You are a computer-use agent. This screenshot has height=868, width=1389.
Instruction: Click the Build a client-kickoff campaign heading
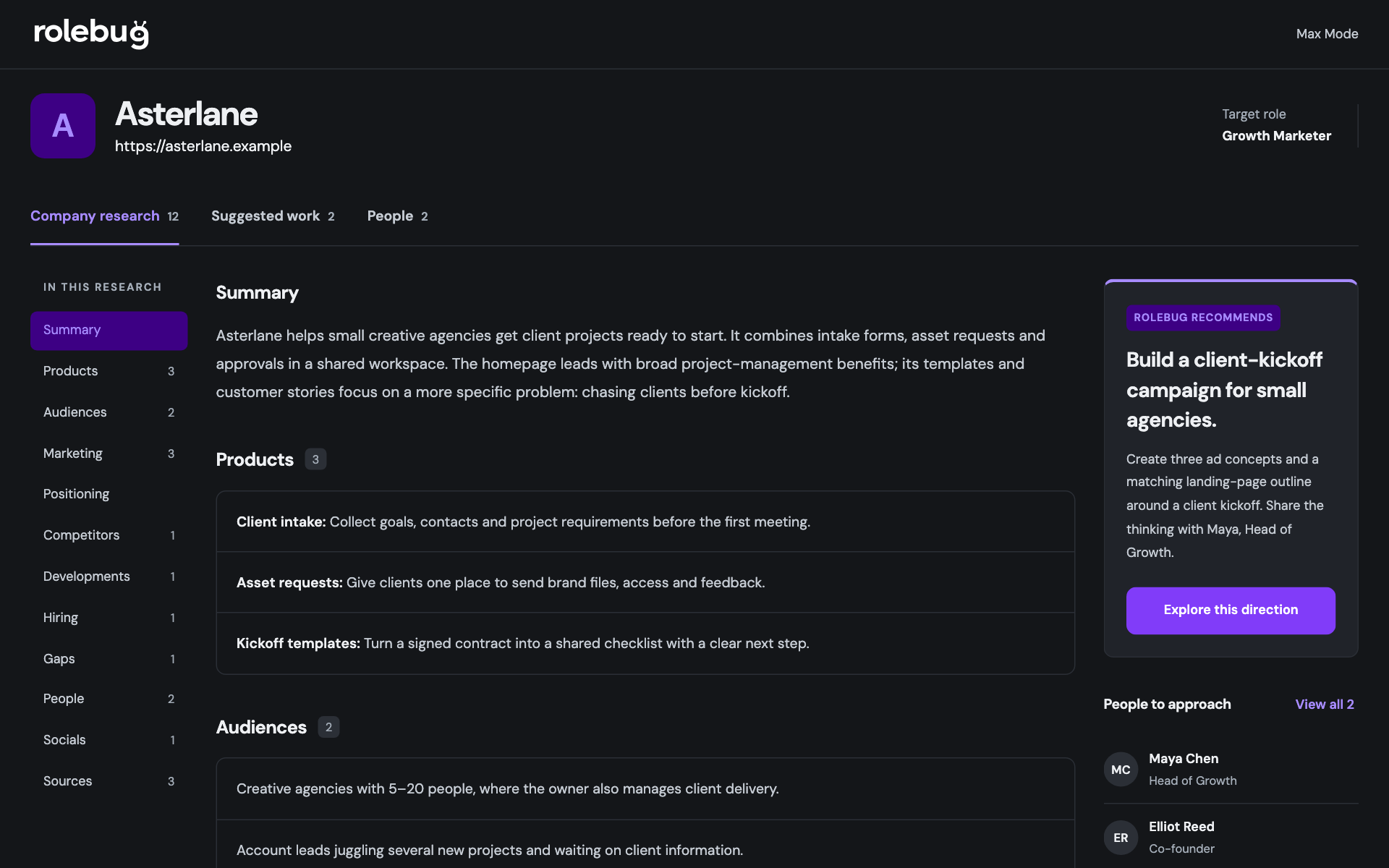(1224, 390)
